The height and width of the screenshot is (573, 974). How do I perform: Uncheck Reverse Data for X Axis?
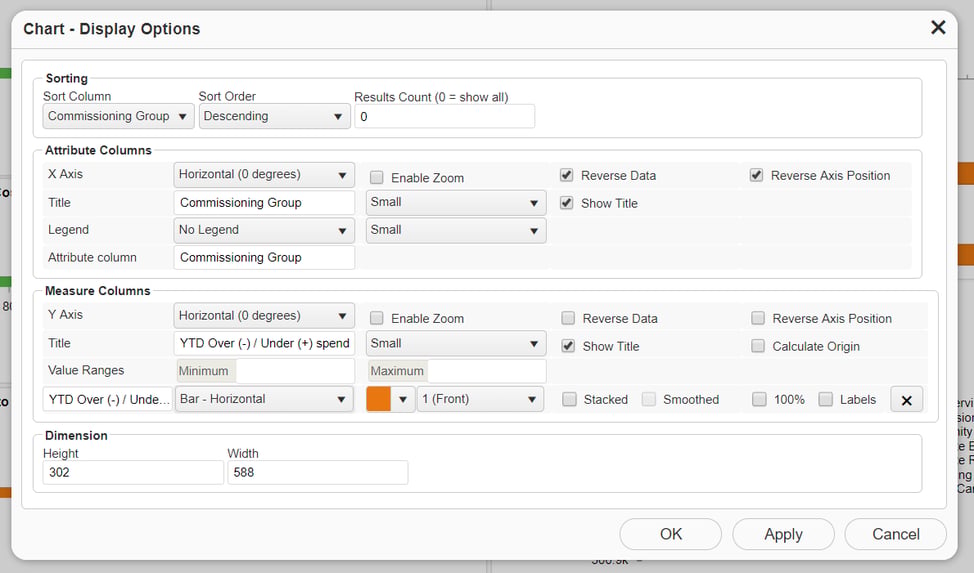567,175
